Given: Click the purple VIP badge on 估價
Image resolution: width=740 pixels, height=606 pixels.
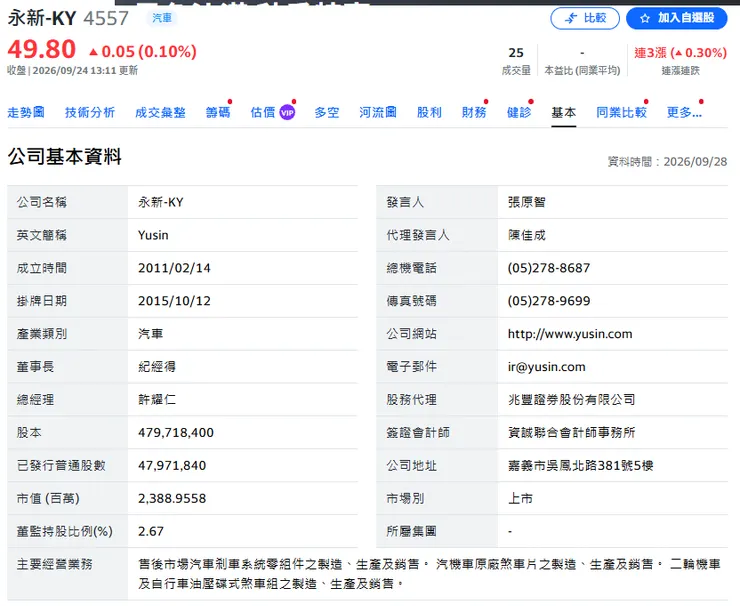Looking at the screenshot, I should tap(287, 112).
